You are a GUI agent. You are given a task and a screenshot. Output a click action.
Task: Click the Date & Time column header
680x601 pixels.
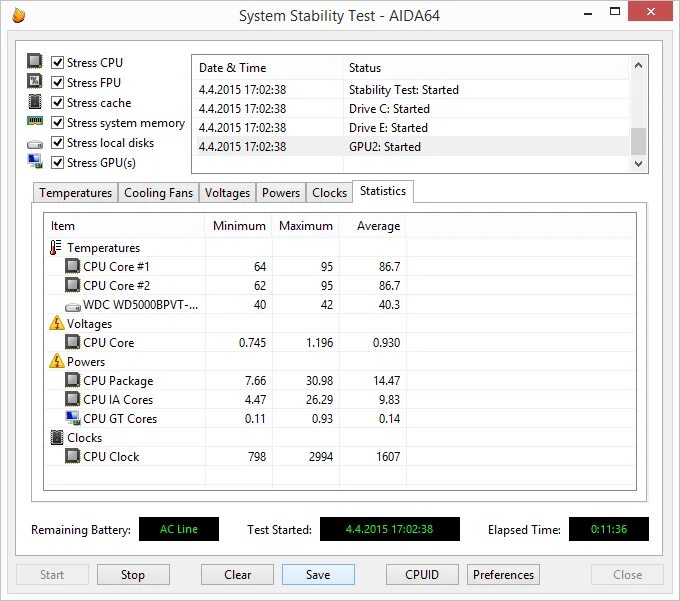coord(268,68)
